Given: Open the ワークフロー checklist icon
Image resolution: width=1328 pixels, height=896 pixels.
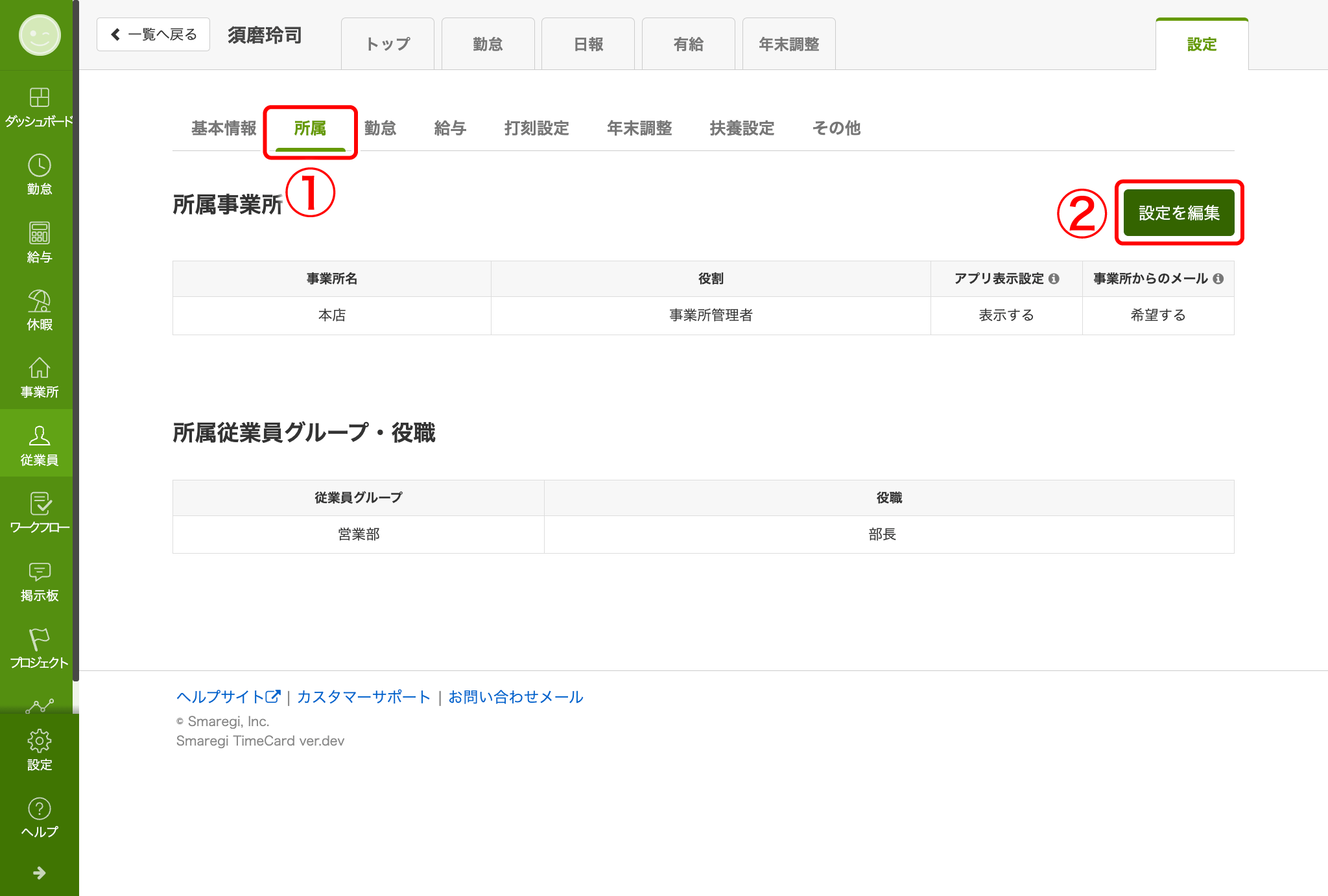Looking at the screenshot, I should pos(39,504).
